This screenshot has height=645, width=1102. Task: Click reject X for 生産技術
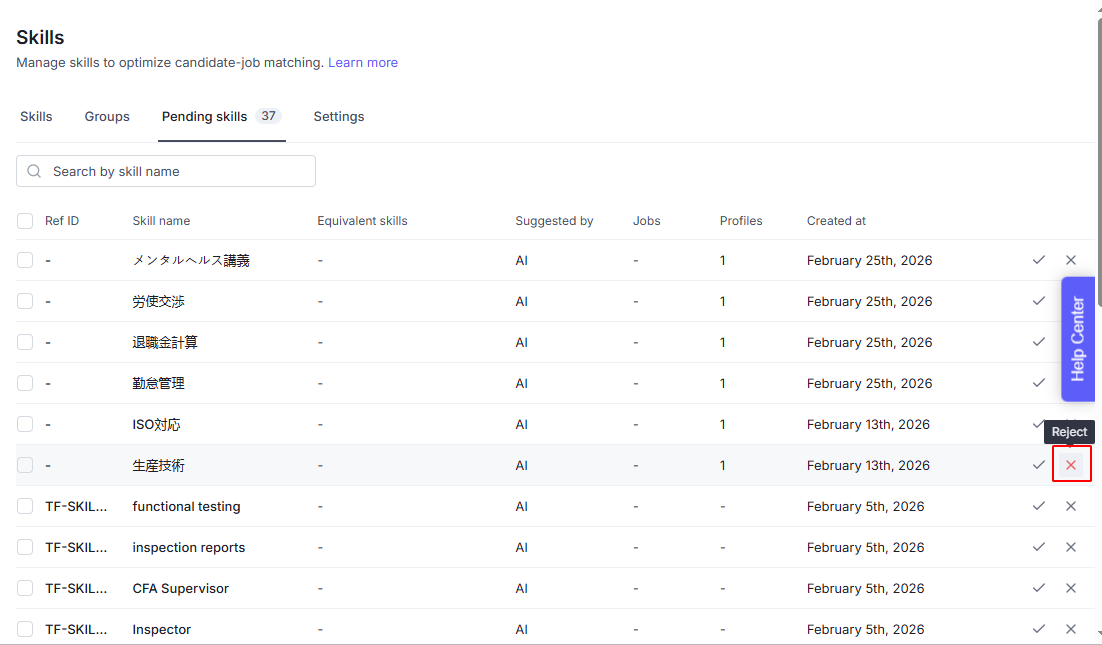click(1071, 465)
